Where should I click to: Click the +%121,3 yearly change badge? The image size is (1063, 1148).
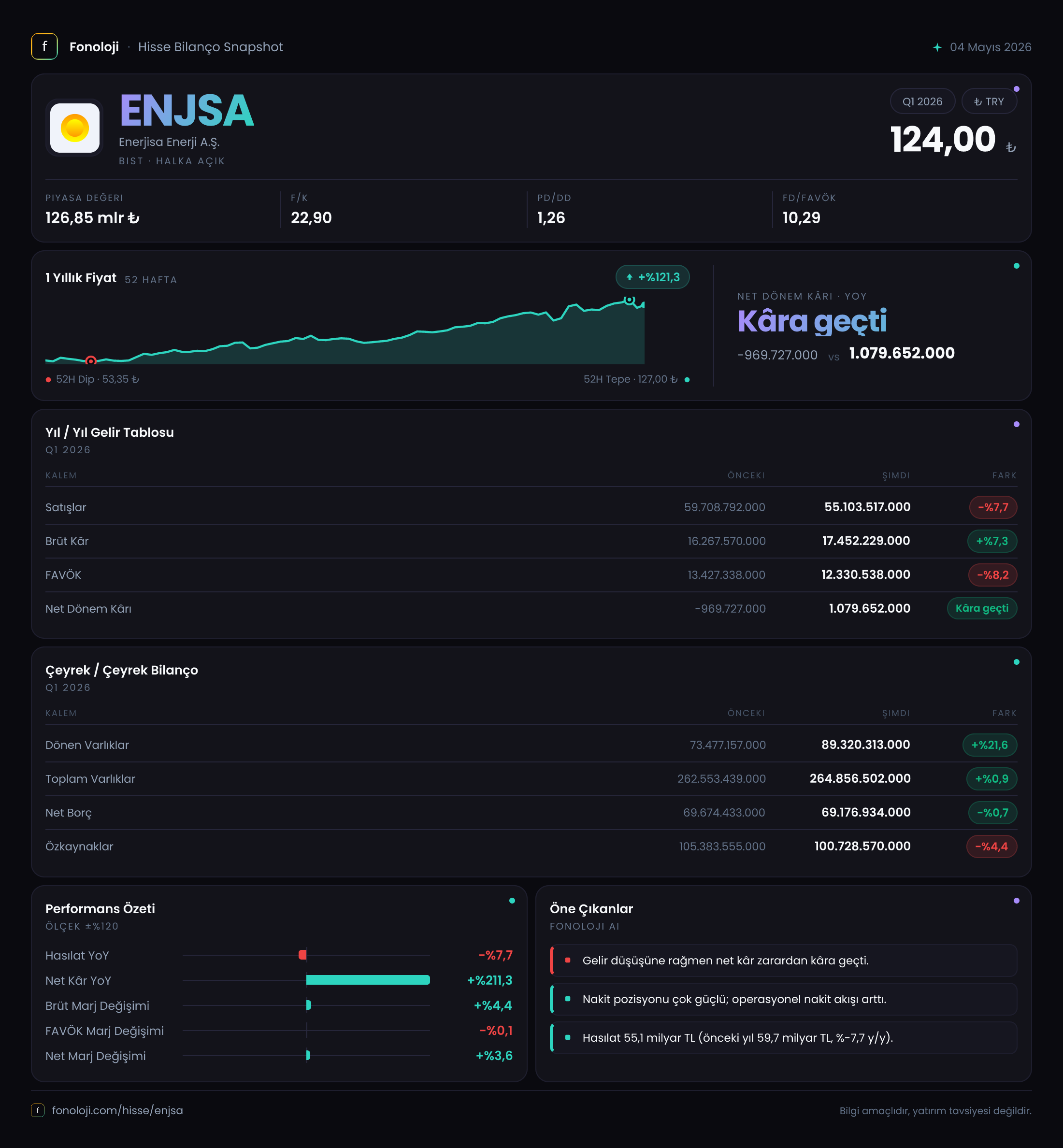click(652, 277)
